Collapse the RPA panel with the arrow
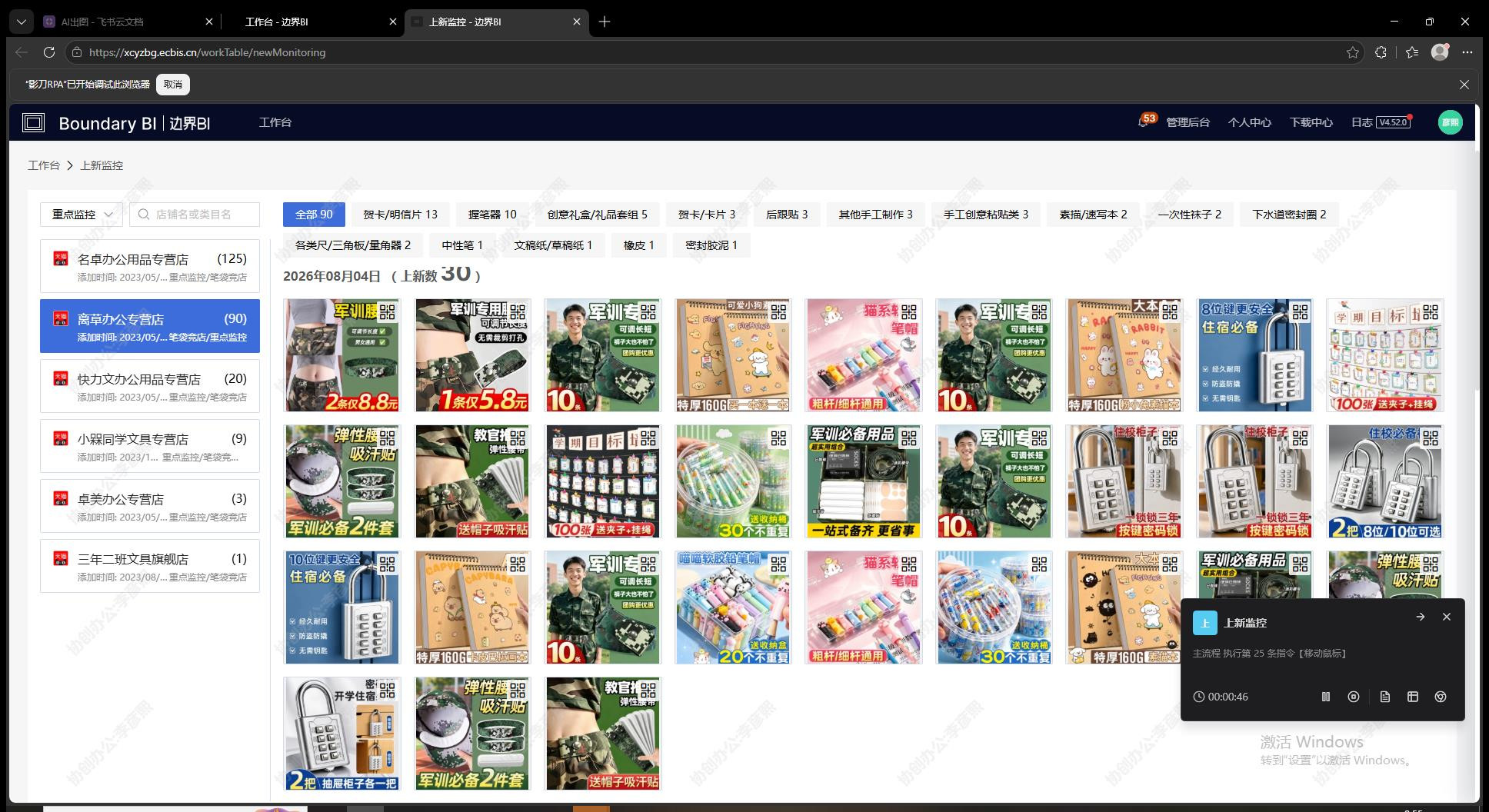The image size is (1489, 812). (1421, 617)
